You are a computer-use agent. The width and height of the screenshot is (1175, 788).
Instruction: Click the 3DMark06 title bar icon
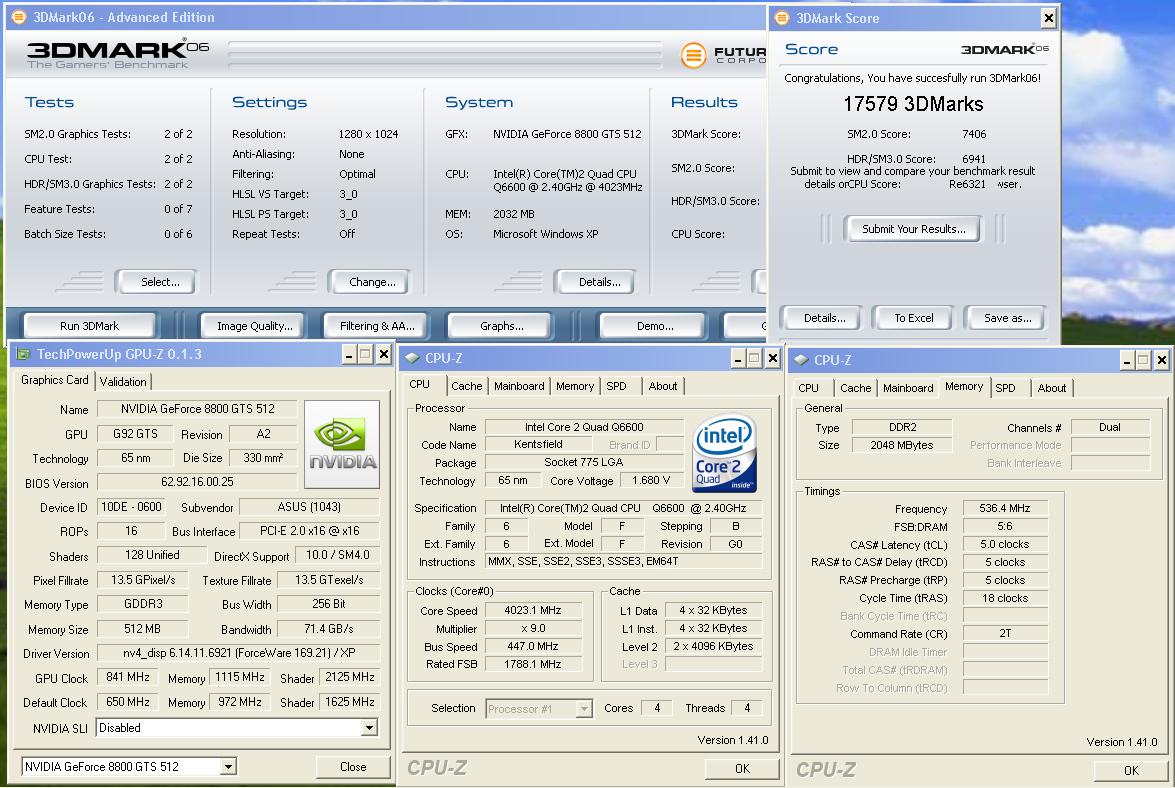[x=19, y=16]
